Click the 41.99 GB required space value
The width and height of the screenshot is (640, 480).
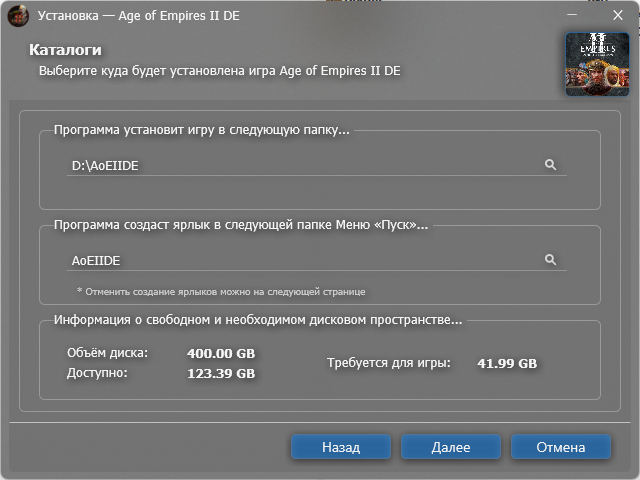pos(507,363)
